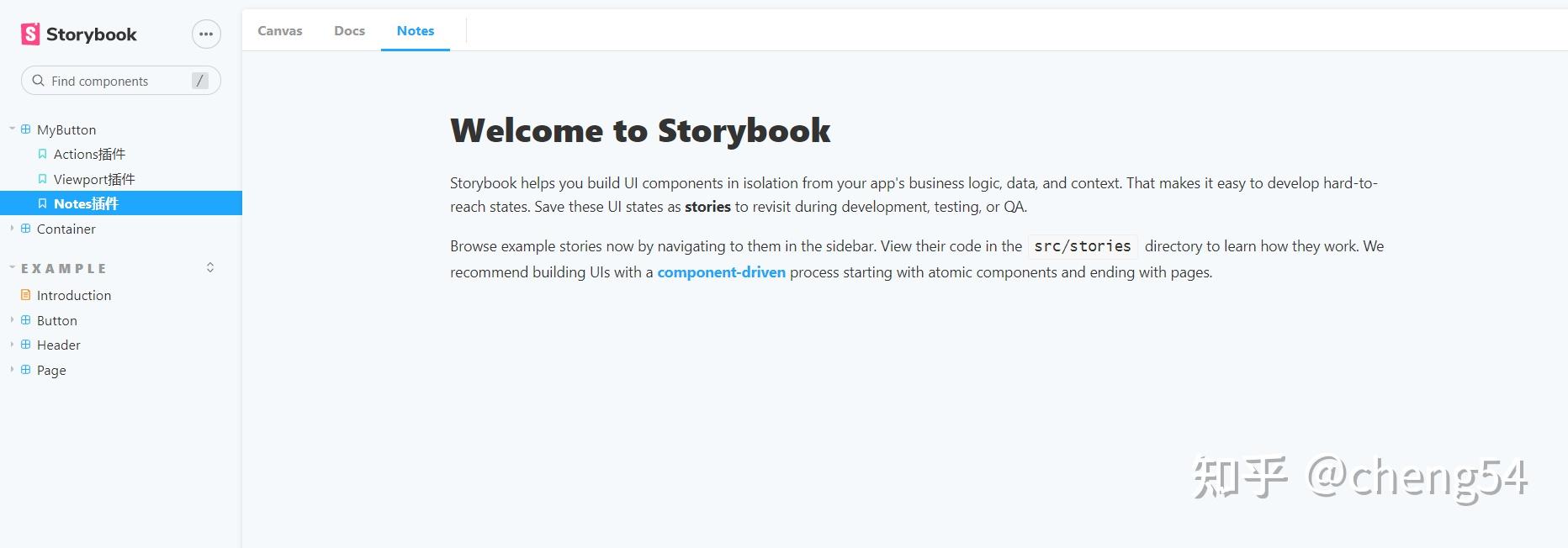Click the src/stories code snippet
The image size is (1568, 548).
1083,246
